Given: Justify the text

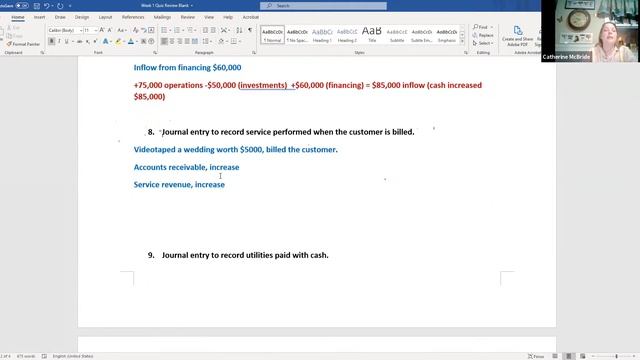Looking at the screenshot, I should [x=187, y=41].
